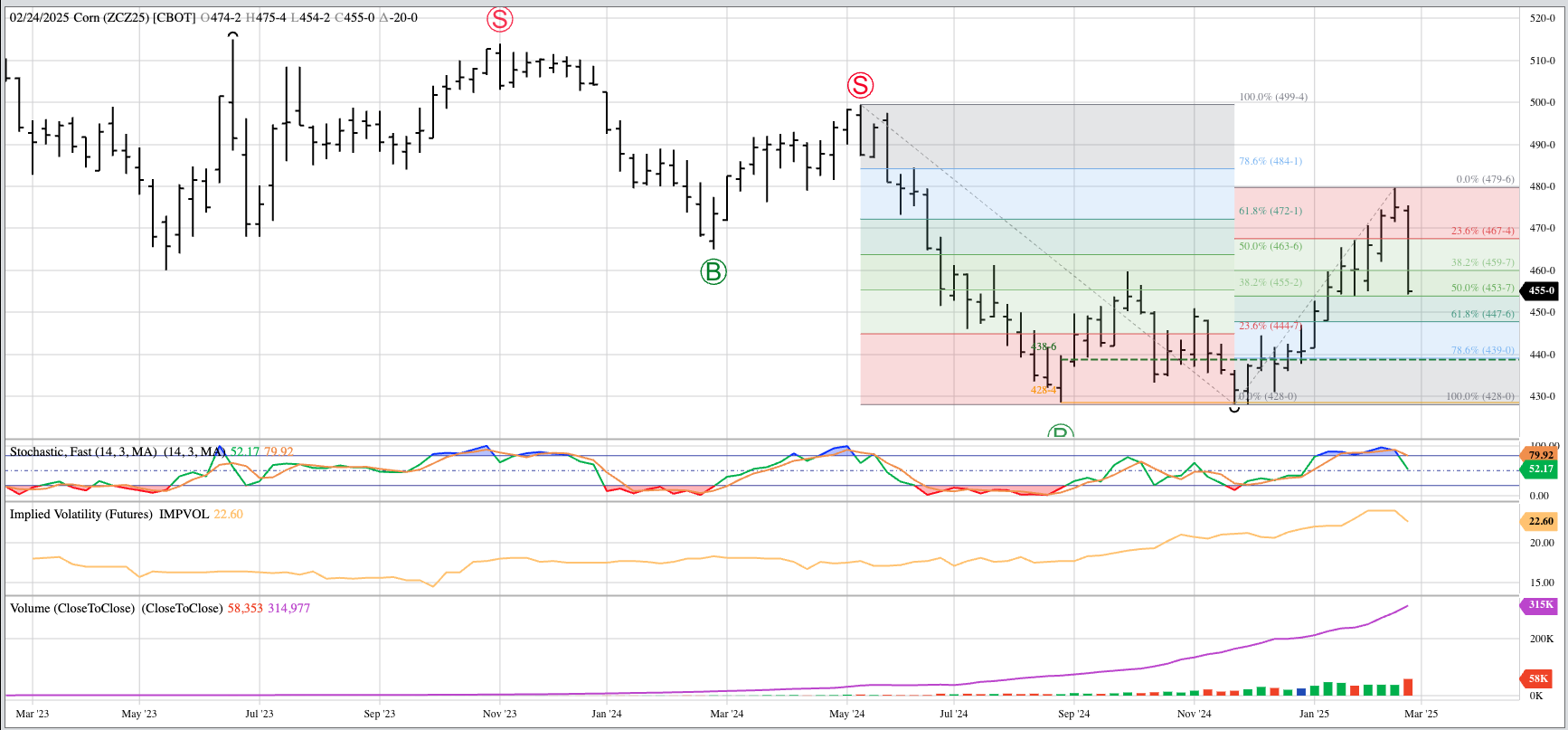The width and height of the screenshot is (1568, 730).
Task: Select the 100.0% (499-4) Fibonacci level label
Action: (x=1272, y=97)
